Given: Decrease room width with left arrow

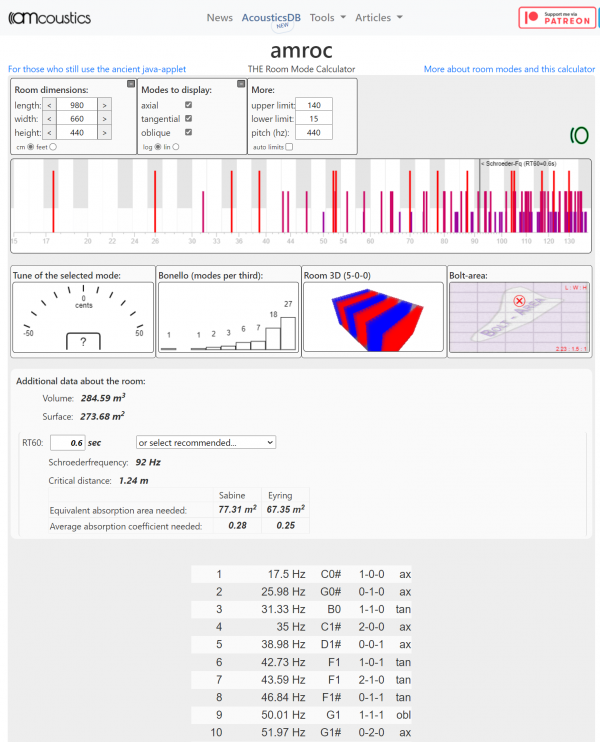Looking at the screenshot, I should (48, 119).
